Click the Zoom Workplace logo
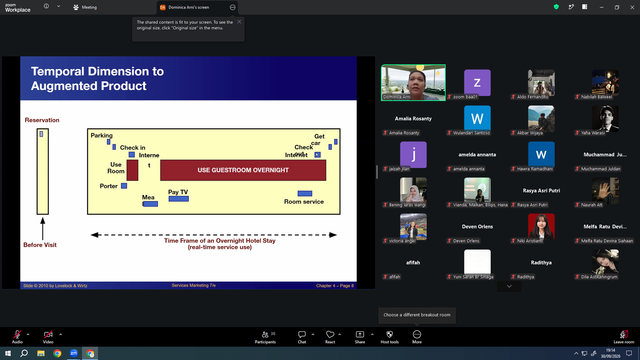The height and width of the screenshot is (360, 640). click(17, 7)
